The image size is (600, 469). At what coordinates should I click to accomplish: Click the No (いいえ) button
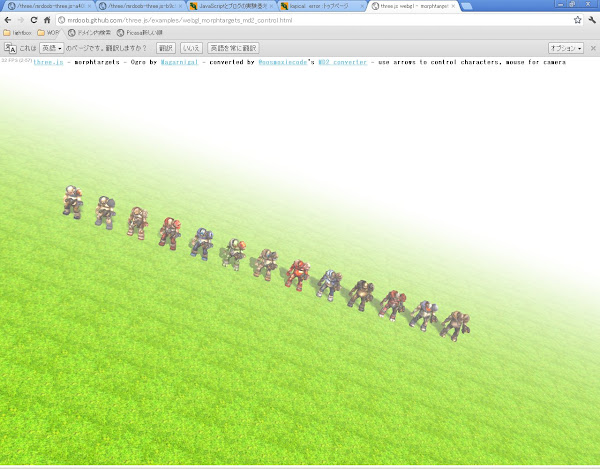(x=191, y=48)
